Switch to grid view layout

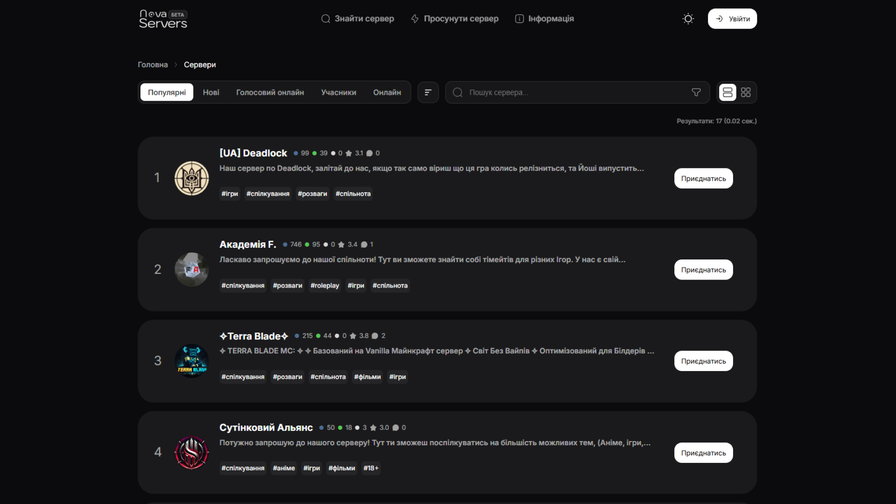746,93
